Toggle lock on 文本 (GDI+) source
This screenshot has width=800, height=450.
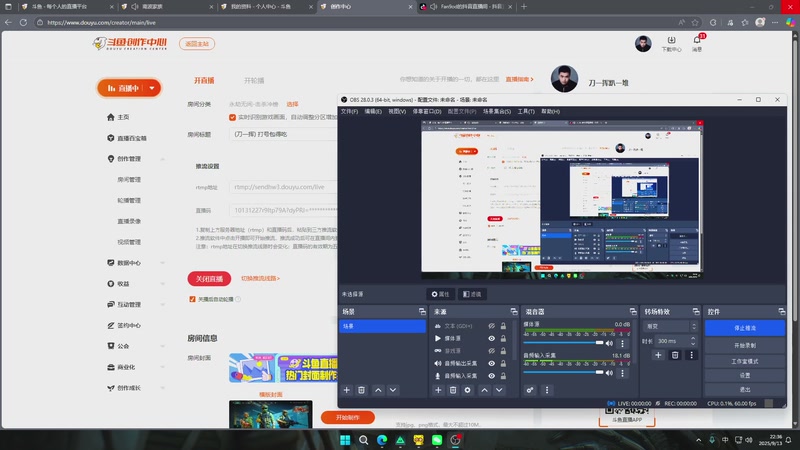503,326
